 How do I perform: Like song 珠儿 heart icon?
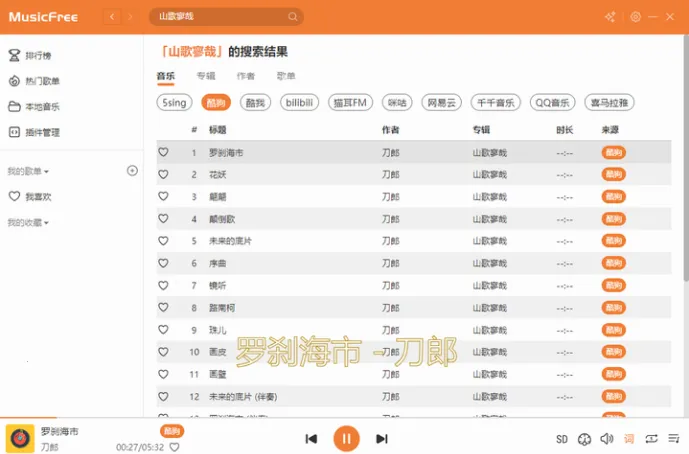(x=163, y=330)
